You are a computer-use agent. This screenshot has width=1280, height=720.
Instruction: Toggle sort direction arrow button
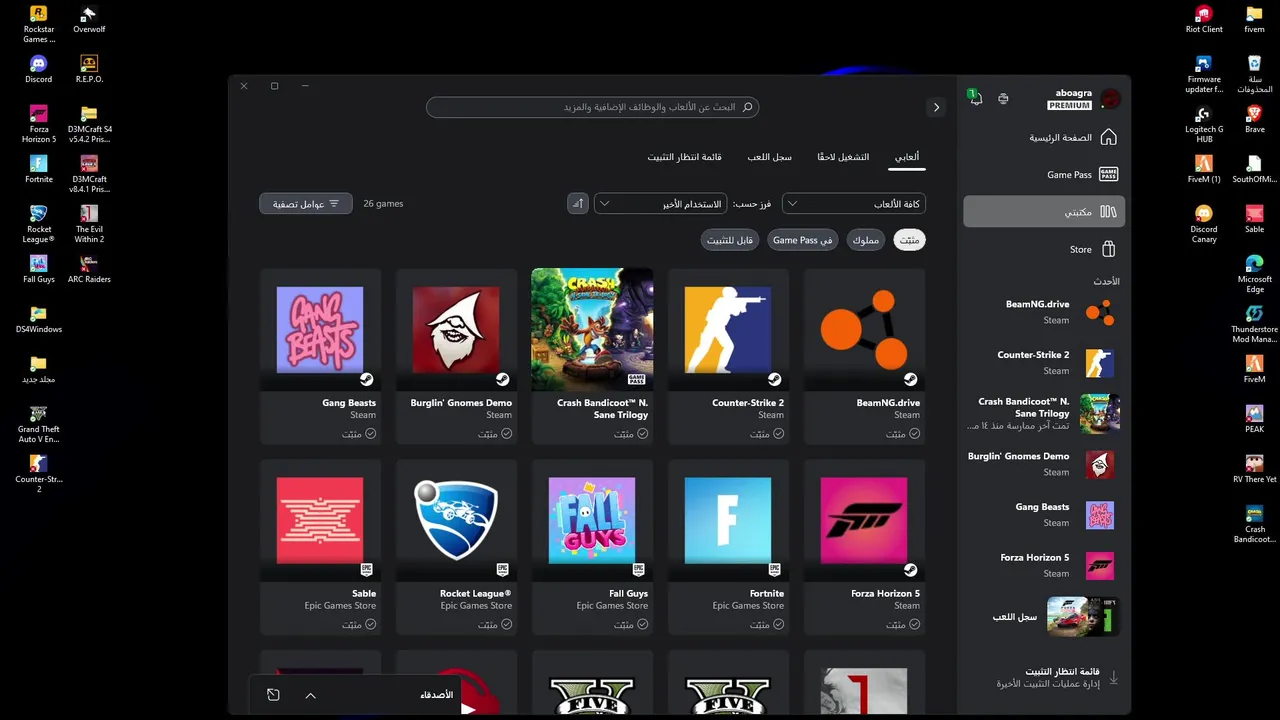(x=577, y=203)
